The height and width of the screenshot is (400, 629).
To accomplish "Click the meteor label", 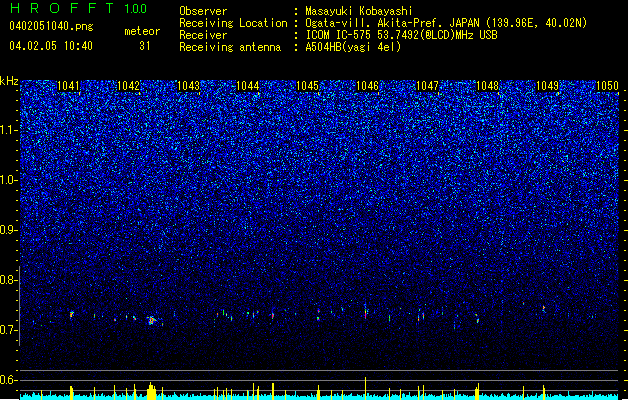I will pyautogui.click(x=142, y=31).
